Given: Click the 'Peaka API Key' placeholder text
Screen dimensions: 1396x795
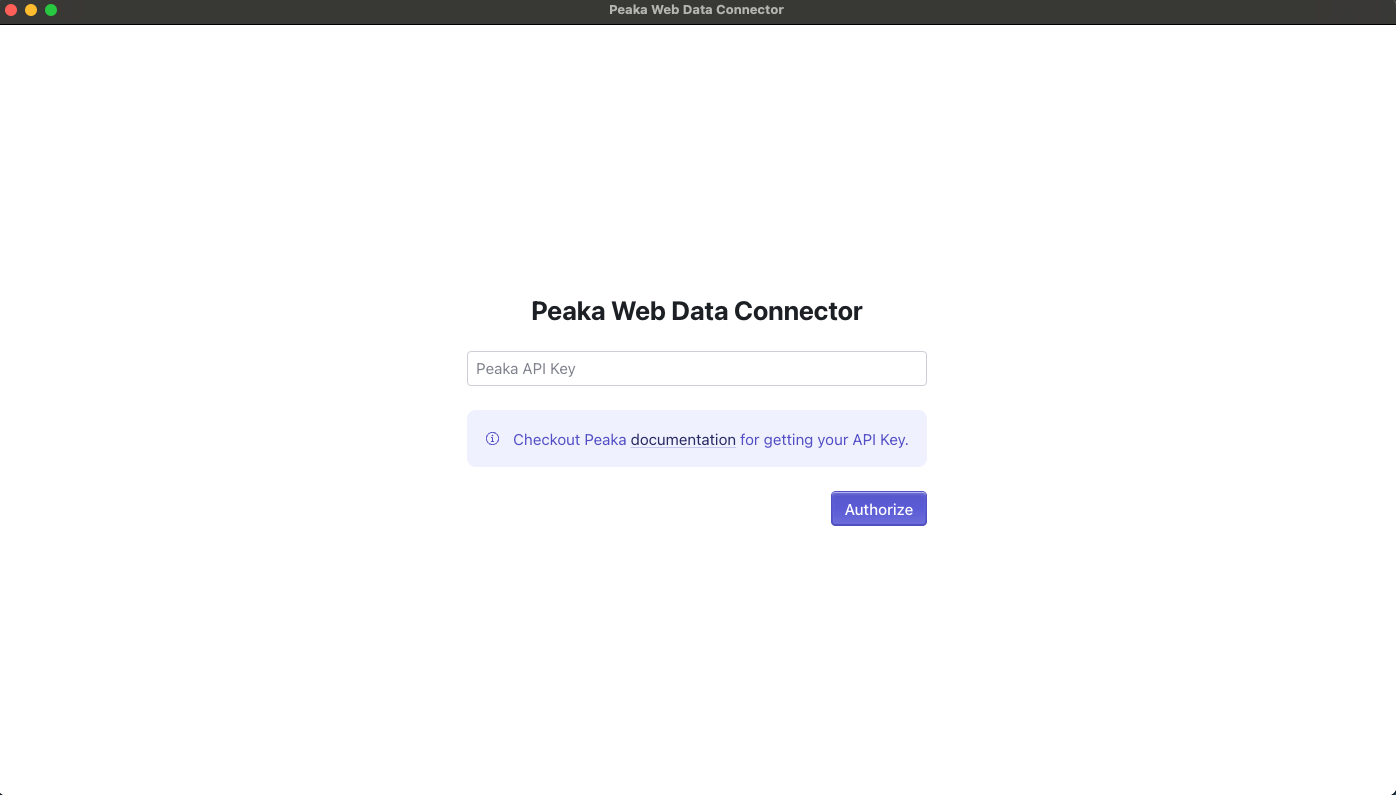Looking at the screenshot, I should tap(526, 369).
